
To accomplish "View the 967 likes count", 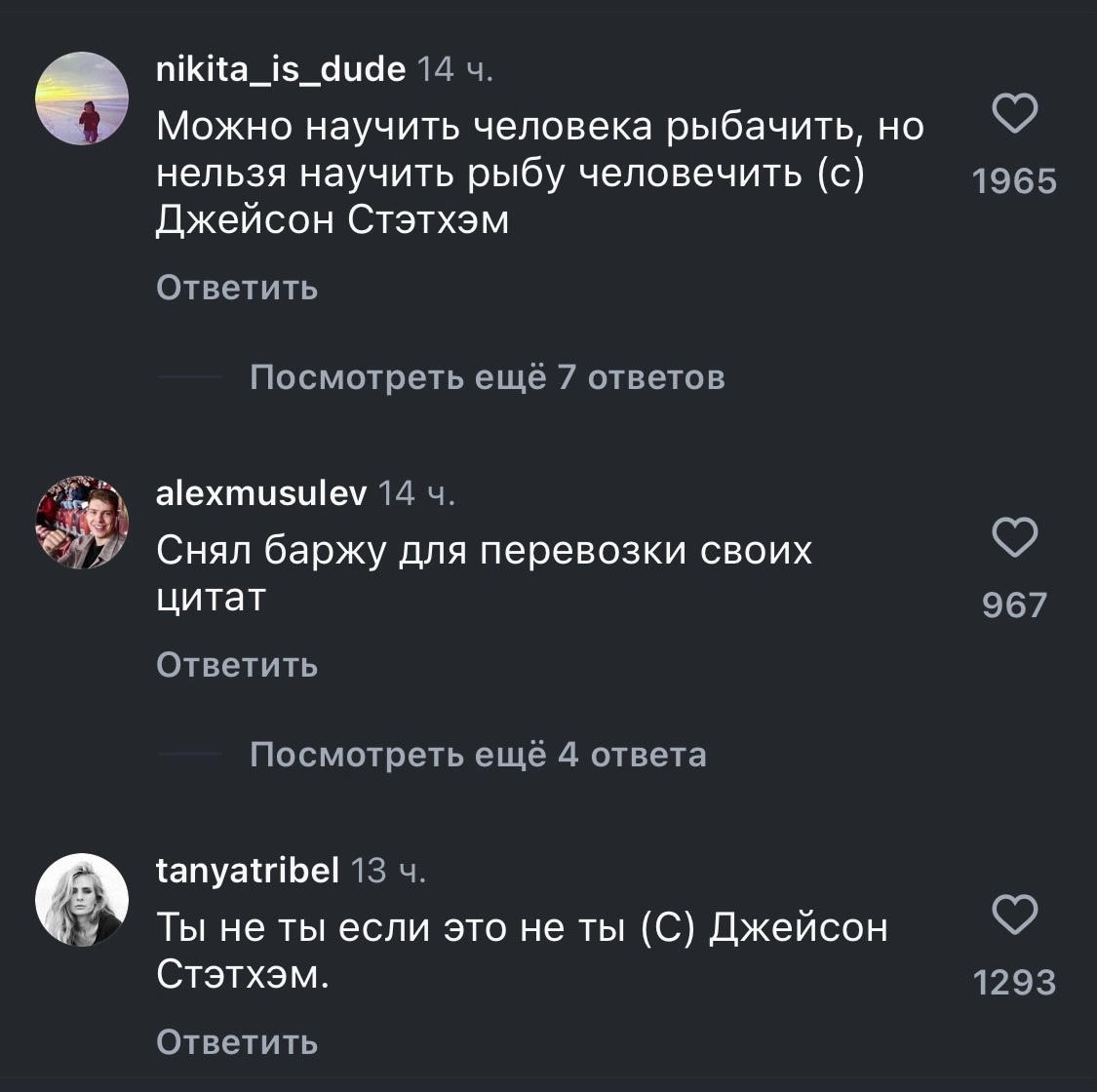I will click(x=1014, y=605).
